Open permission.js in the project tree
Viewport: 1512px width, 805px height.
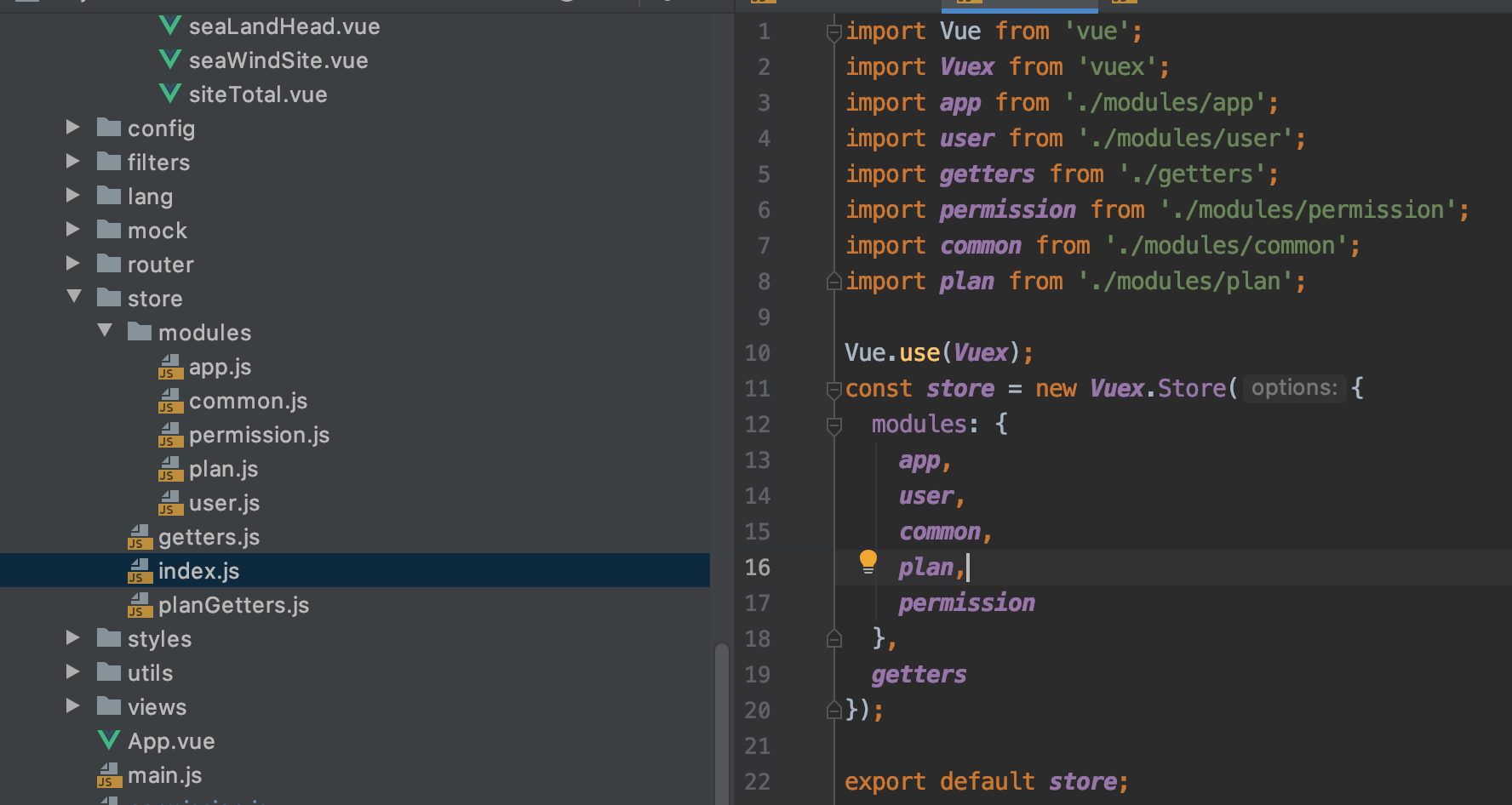point(259,435)
